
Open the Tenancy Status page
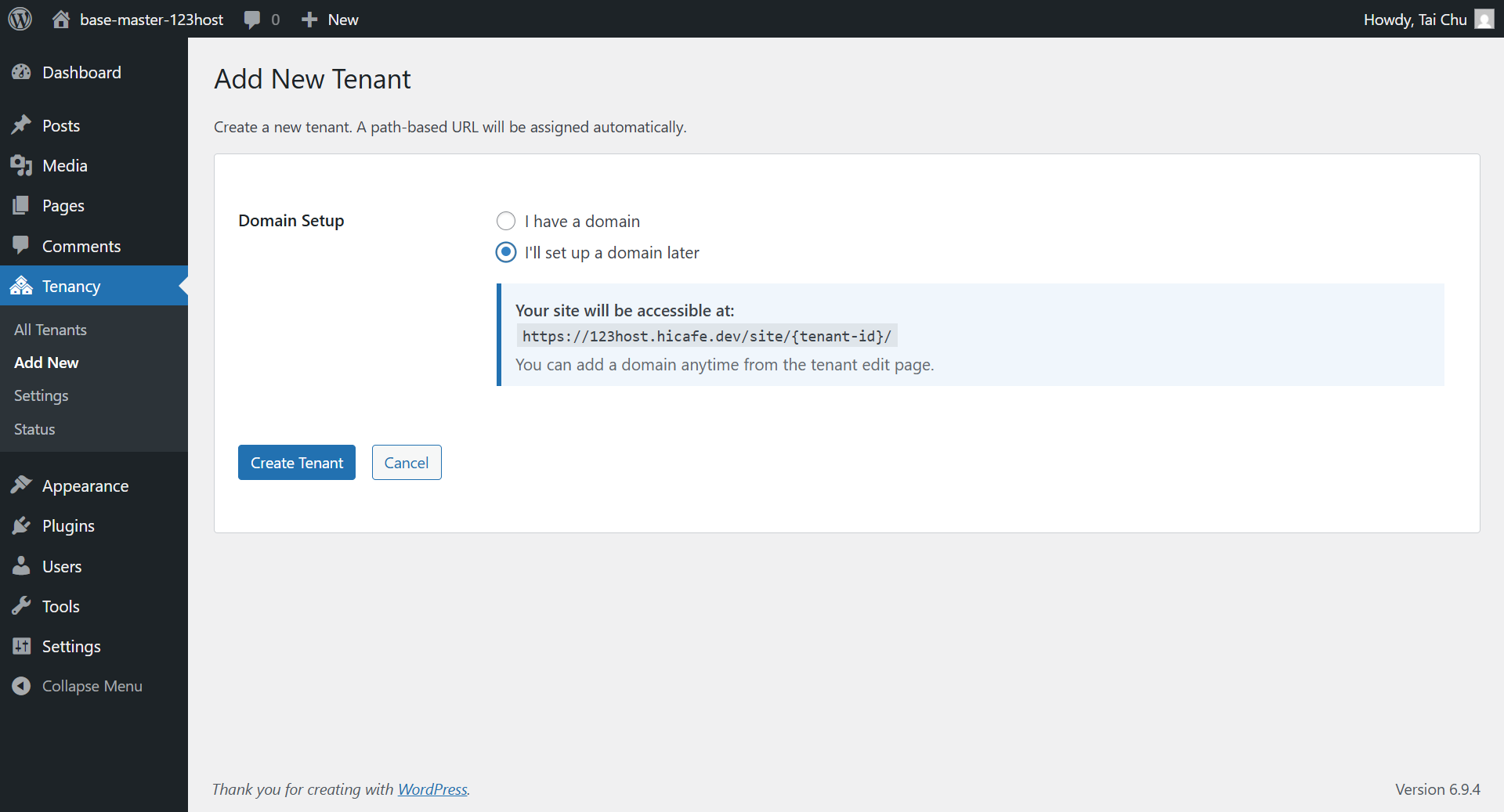tap(34, 428)
